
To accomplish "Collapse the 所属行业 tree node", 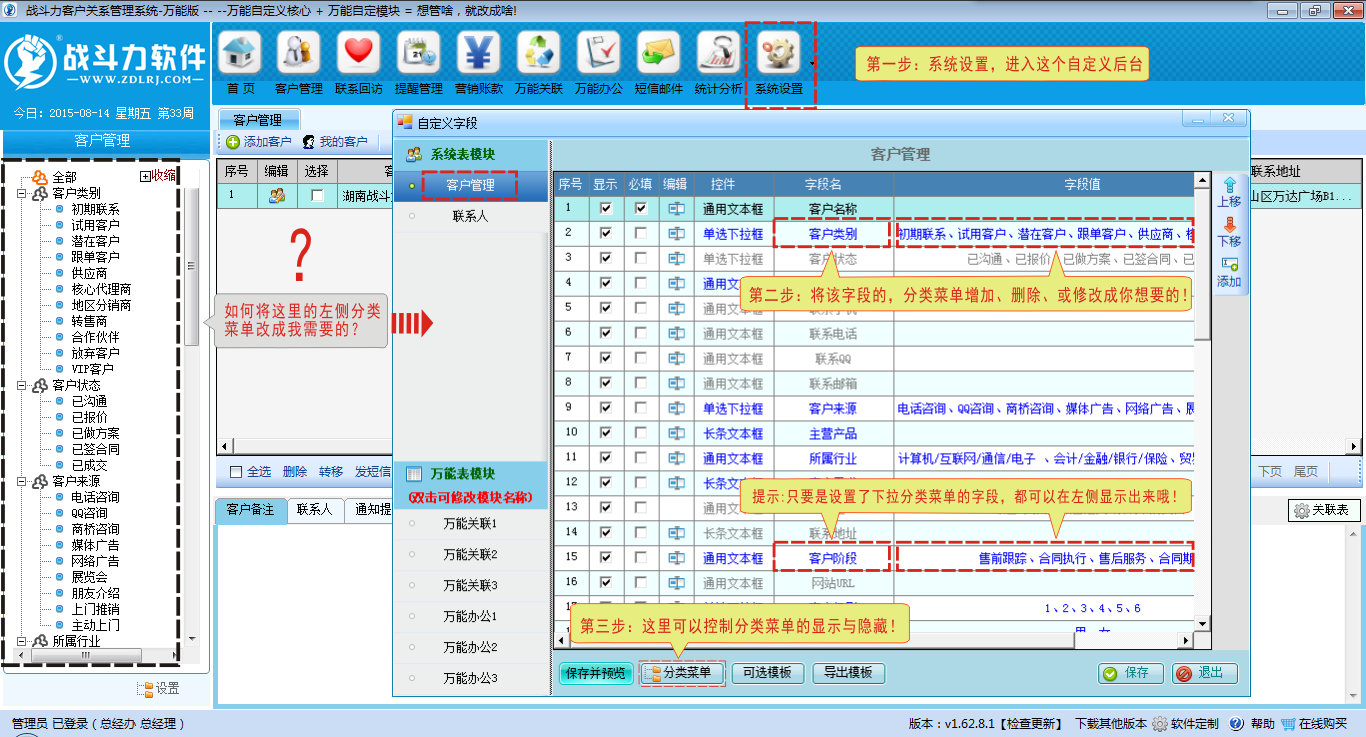I will [22, 641].
